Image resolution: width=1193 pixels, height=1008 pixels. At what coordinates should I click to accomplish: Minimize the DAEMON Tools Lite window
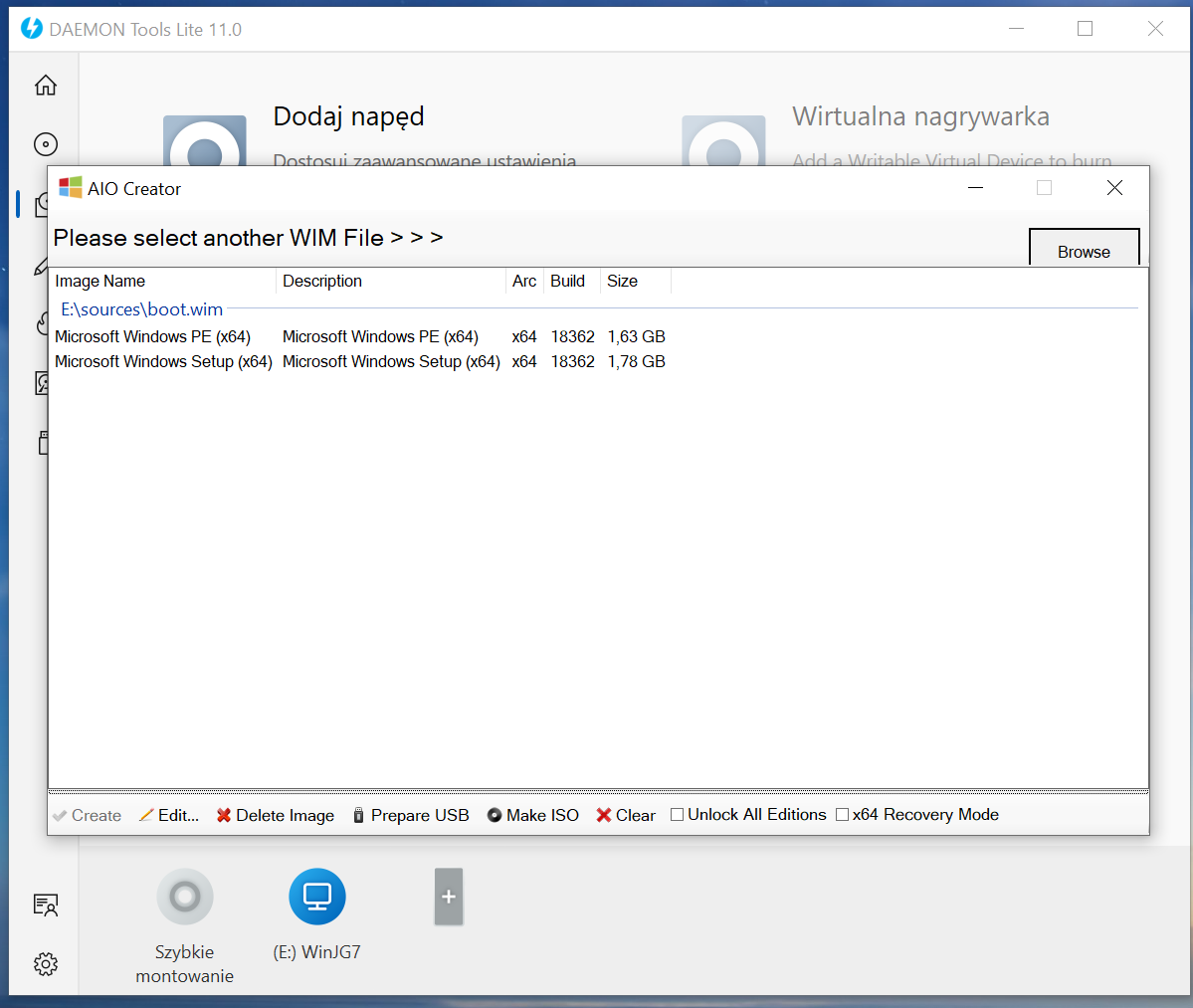pos(1016,29)
